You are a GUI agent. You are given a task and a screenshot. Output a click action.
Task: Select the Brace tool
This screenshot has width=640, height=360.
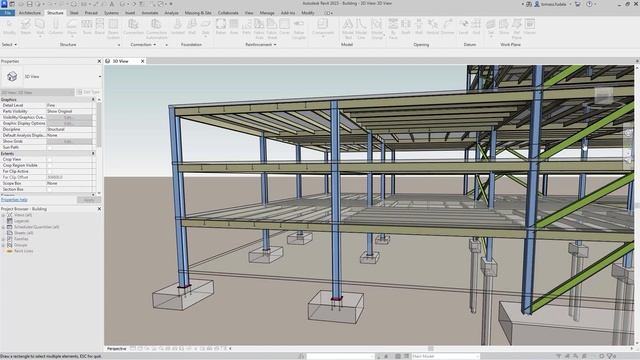coord(100,27)
